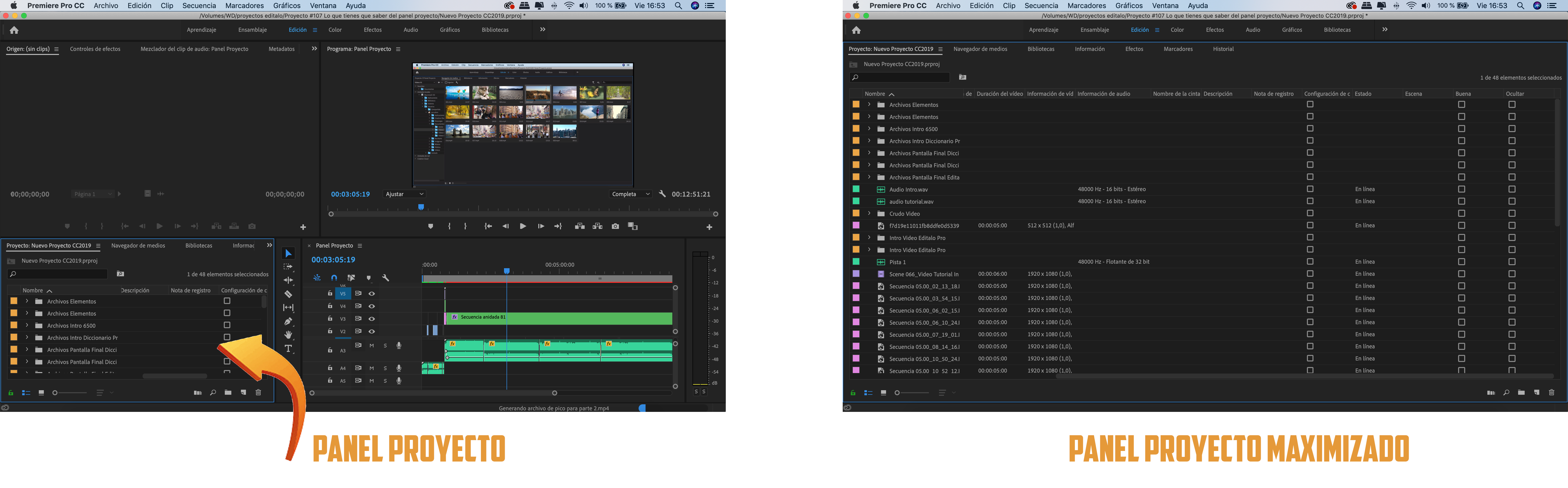Solo audio track A4

pyautogui.click(x=385, y=368)
